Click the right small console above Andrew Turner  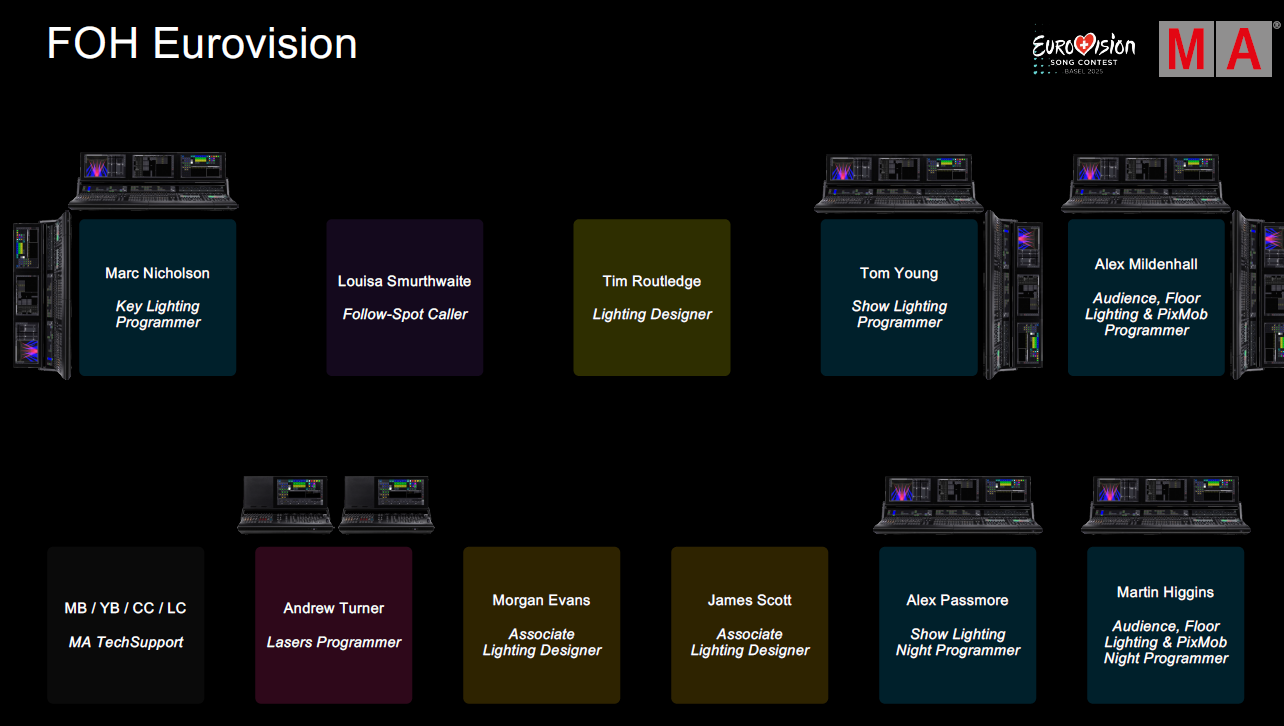(387, 504)
